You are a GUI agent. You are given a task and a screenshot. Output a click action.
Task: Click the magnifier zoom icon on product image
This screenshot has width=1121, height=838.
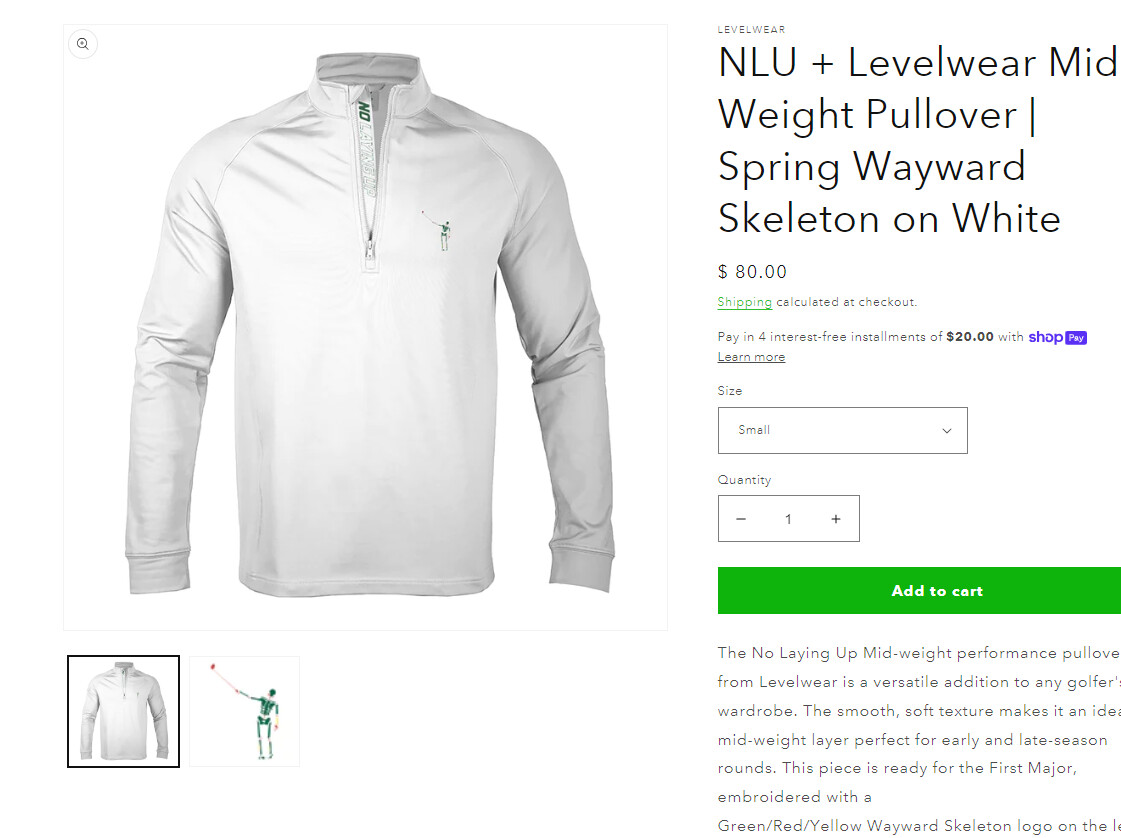[83, 44]
